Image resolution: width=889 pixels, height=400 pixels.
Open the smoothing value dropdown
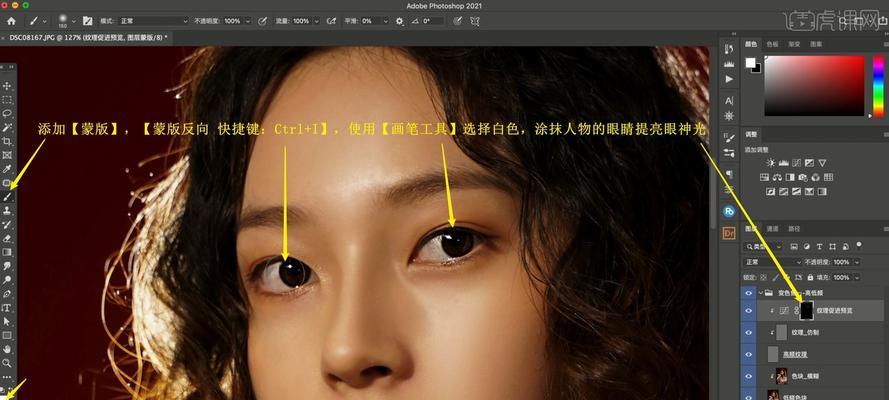[x=386, y=21]
